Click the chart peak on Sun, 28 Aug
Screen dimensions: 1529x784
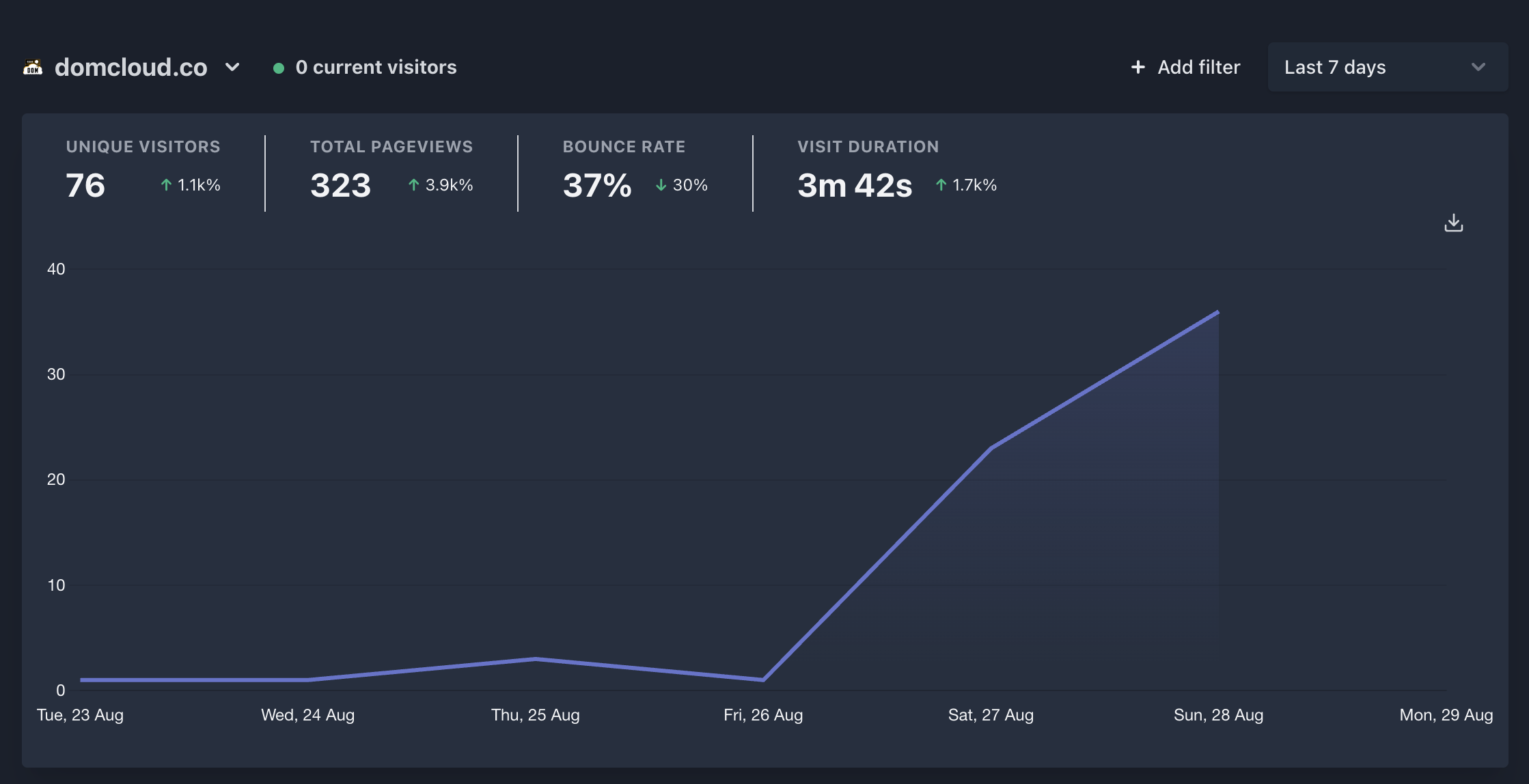(1217, 312)
